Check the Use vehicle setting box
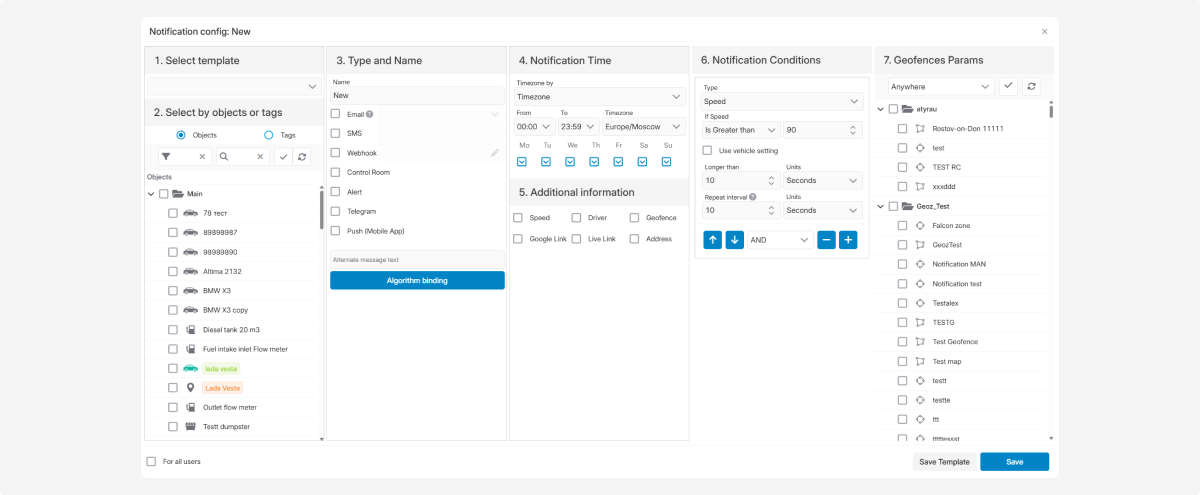This screenshot has height=495, width=1200. [x=708, y=150]
